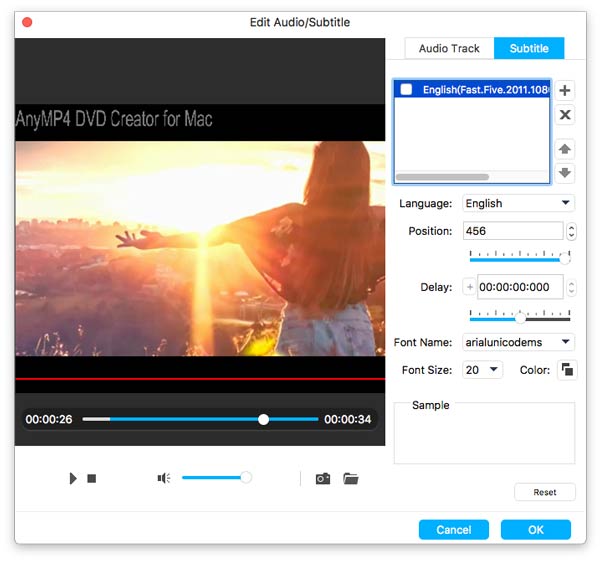Expand the Language dropdown
600x561 pixels.
518,203
